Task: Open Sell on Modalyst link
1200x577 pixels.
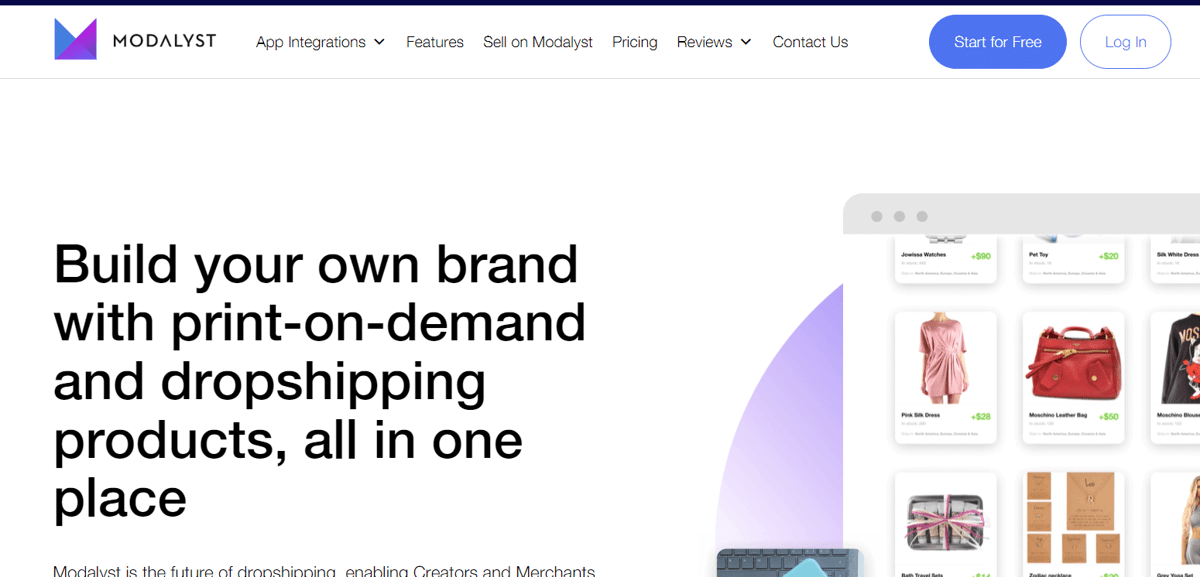Action: (x=538, y=42)
